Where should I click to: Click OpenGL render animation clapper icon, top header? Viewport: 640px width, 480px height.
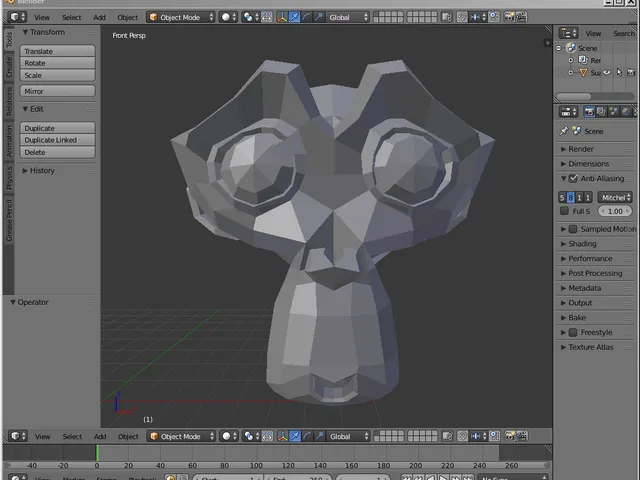(521, 17)
